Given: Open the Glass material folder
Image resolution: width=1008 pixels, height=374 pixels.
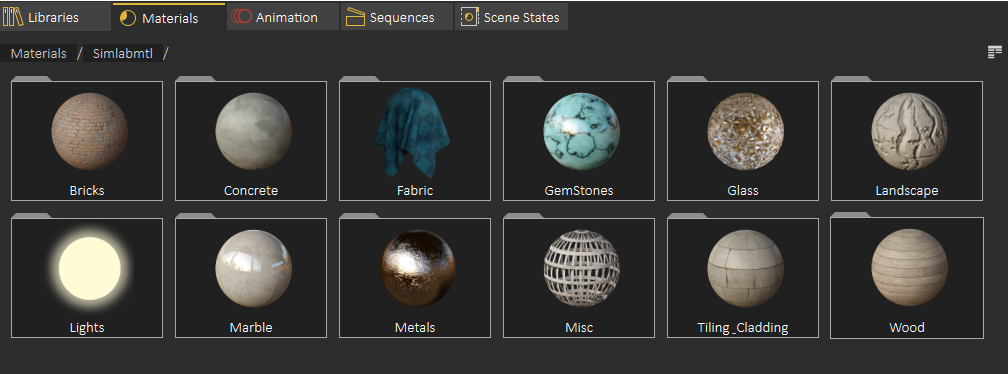Looking at the screenshot, I should (742, 141).
